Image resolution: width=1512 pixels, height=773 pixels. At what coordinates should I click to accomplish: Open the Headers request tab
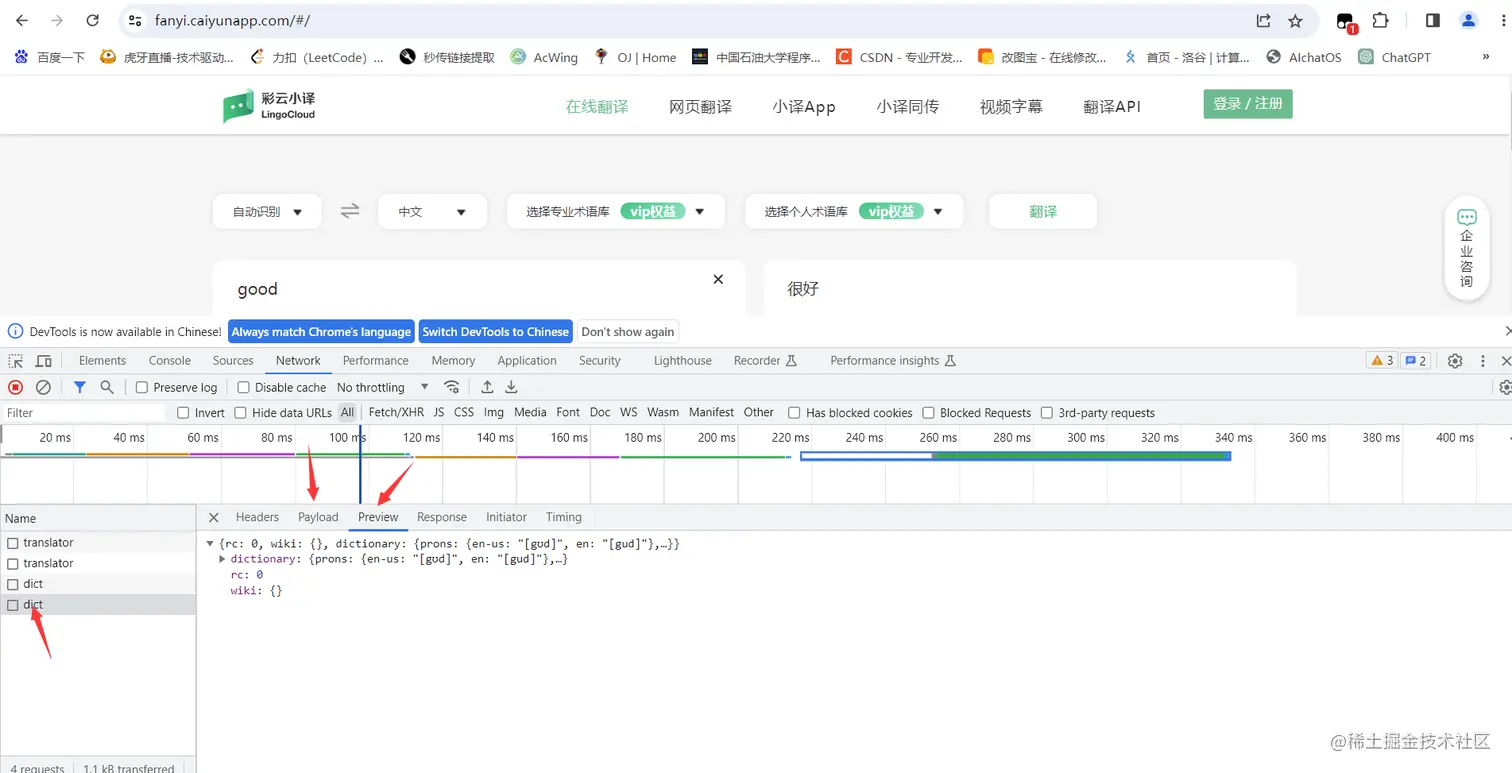[257, 517]
